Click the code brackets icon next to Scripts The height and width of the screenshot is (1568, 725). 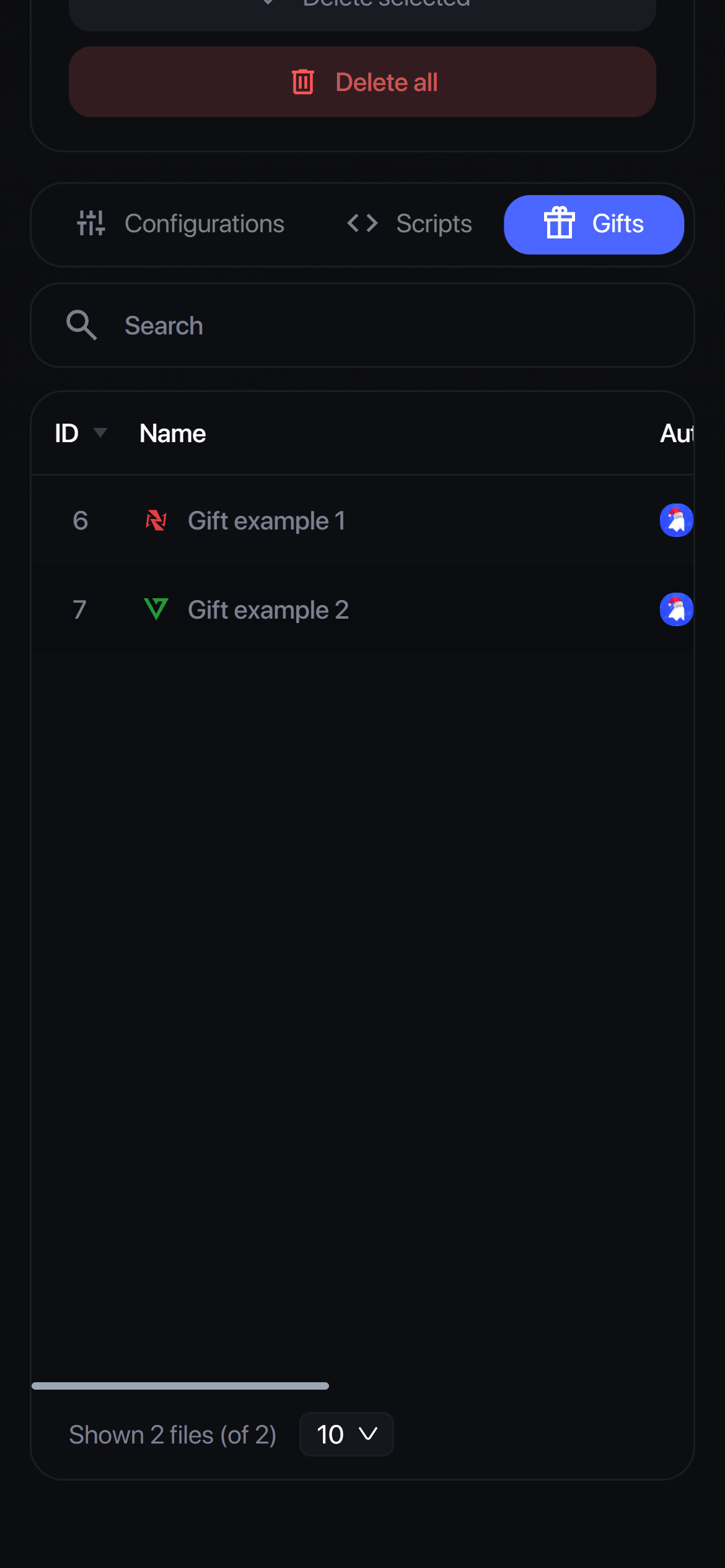point(362,224)
